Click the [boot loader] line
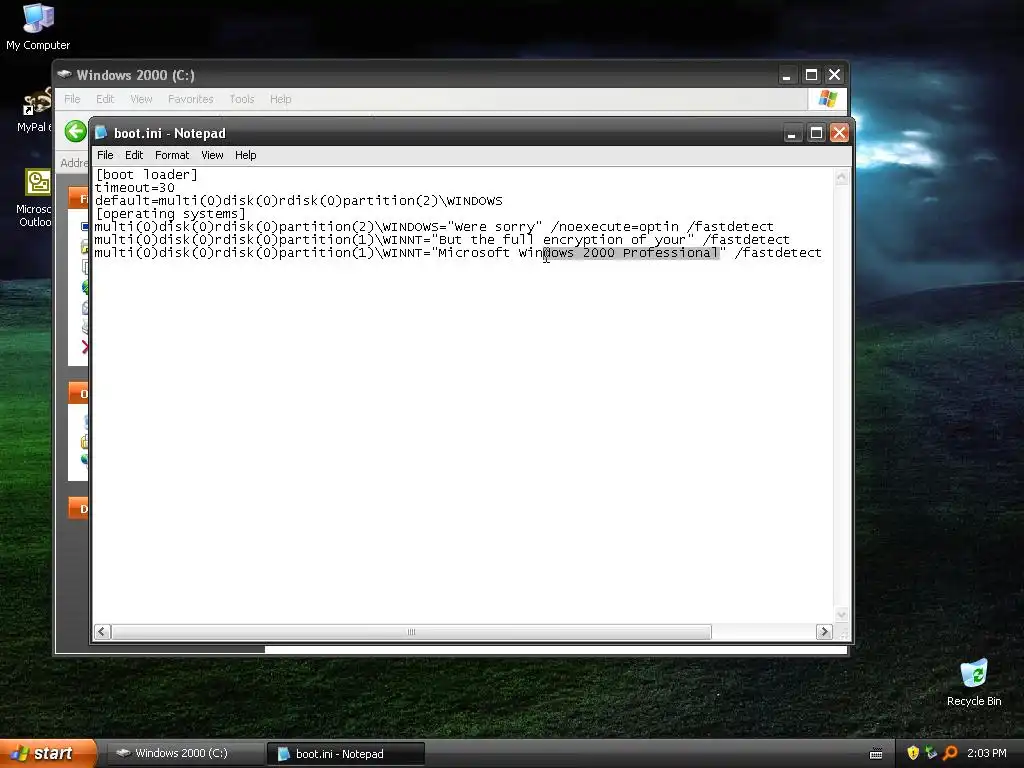Screen dimensions: 1024x768 click(x=146, y=174)
